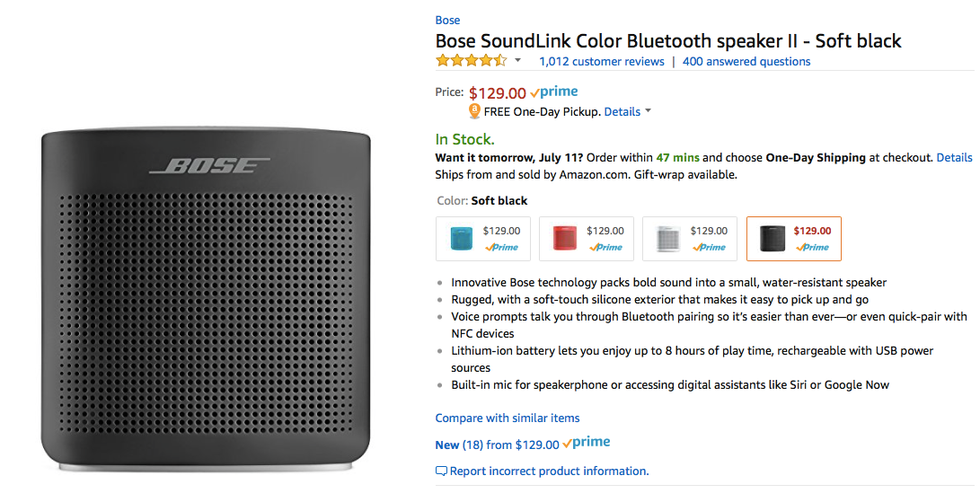Open the One-Day Shipping Details link
Screen dimensions: 980x501
(954, 157)
